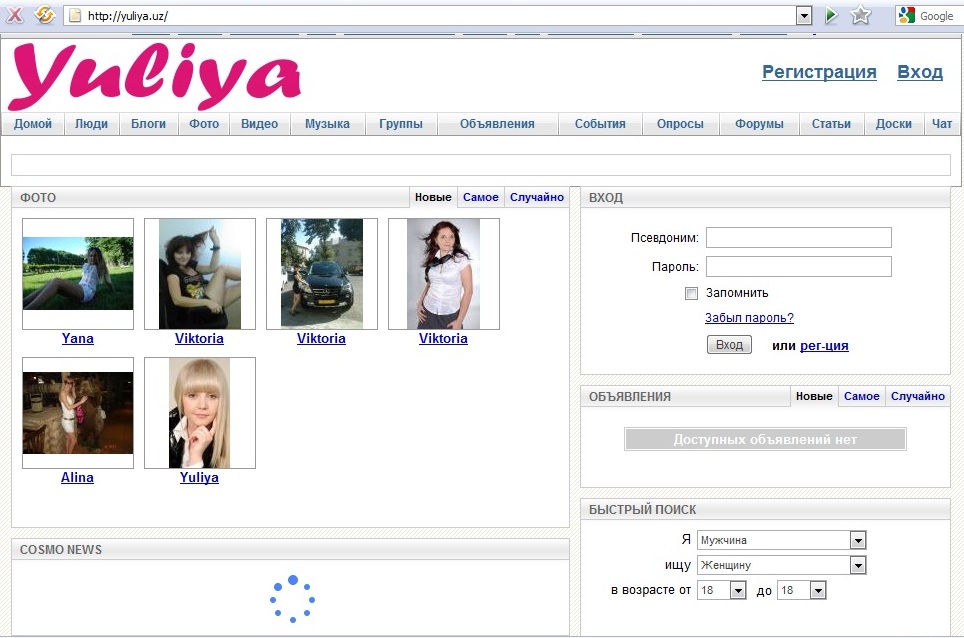Click the Yuliya site logo
The image size is (964, 638).
click(x=154, y=76)
